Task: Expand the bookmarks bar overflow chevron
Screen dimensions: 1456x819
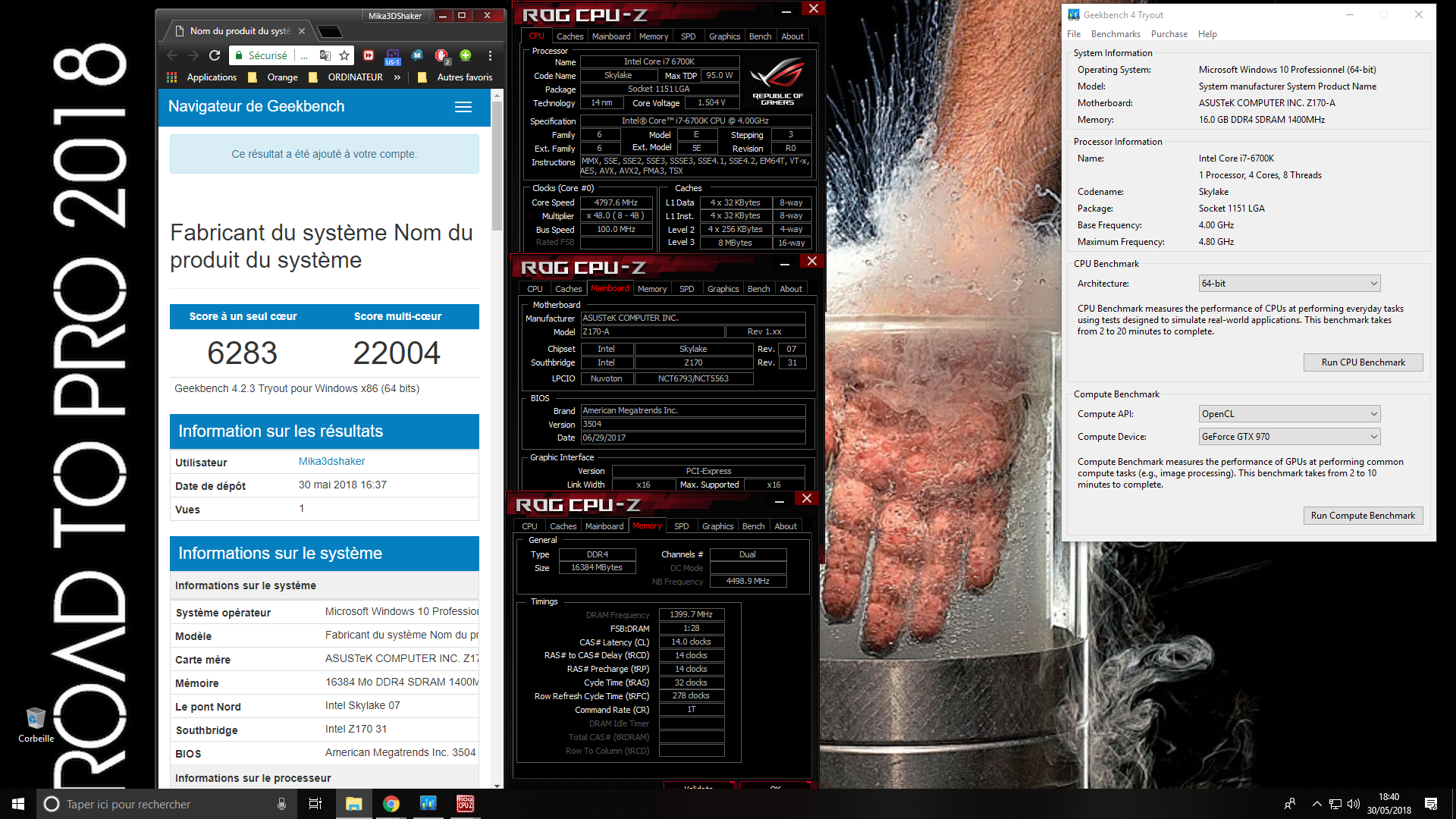Action: (x=397, y=77)
